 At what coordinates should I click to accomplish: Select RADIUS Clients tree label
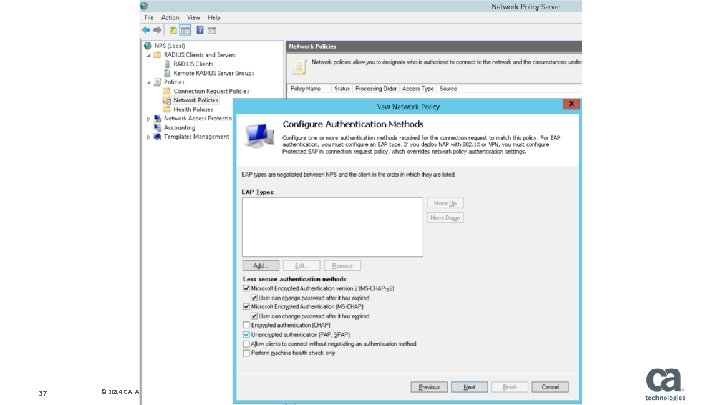[x=193, y=64]
